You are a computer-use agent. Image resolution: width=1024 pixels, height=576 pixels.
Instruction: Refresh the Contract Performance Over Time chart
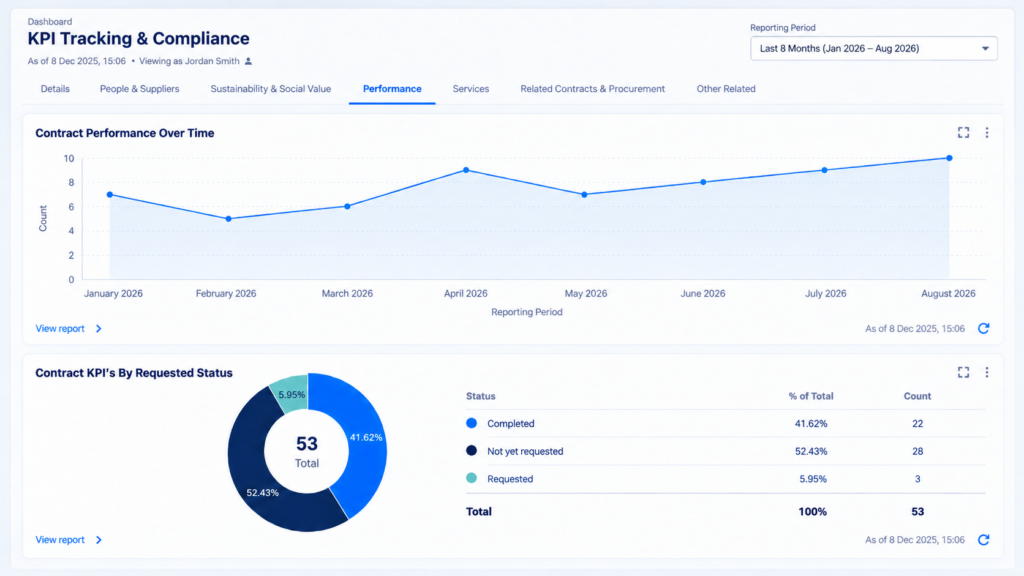point(984,328)
